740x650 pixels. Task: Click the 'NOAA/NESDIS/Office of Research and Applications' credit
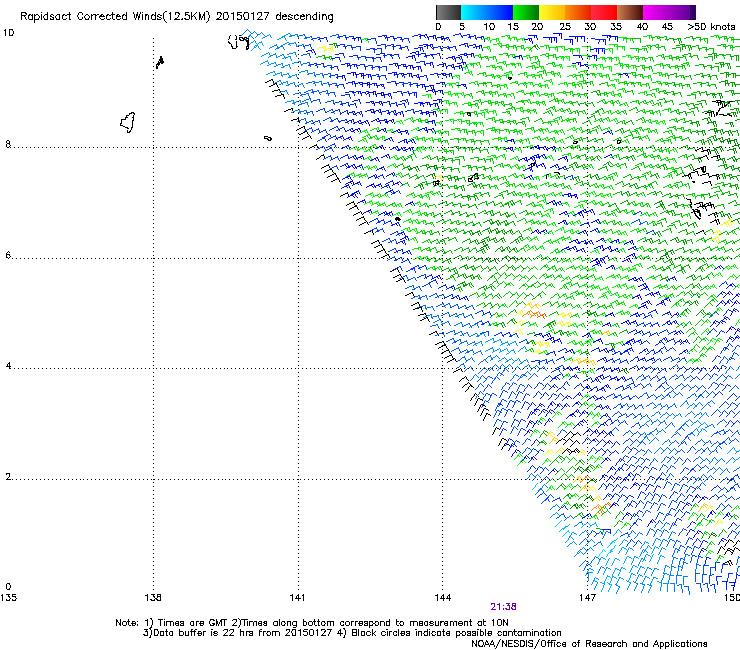click(589, 644)
